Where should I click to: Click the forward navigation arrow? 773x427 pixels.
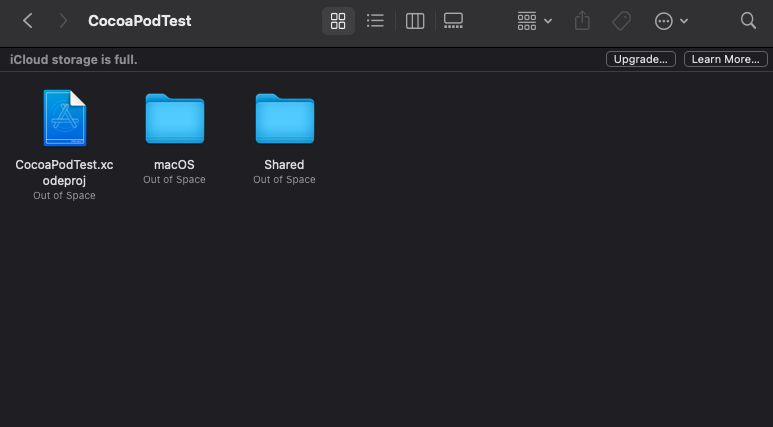pyautogui.click(x=63, y=21)
